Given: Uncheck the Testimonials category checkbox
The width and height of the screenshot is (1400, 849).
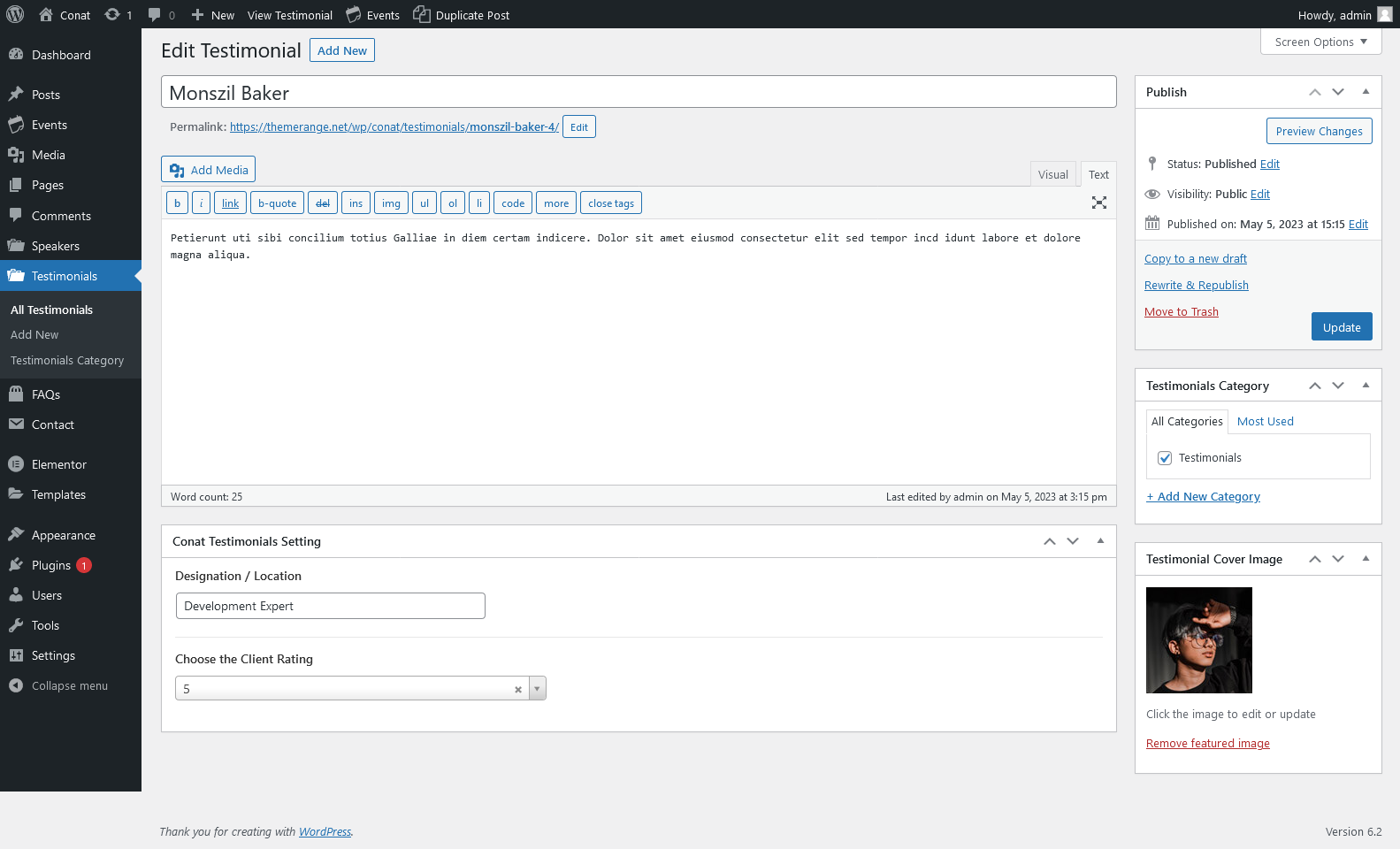Looking at the screenshot, I should click(1165, 458).
